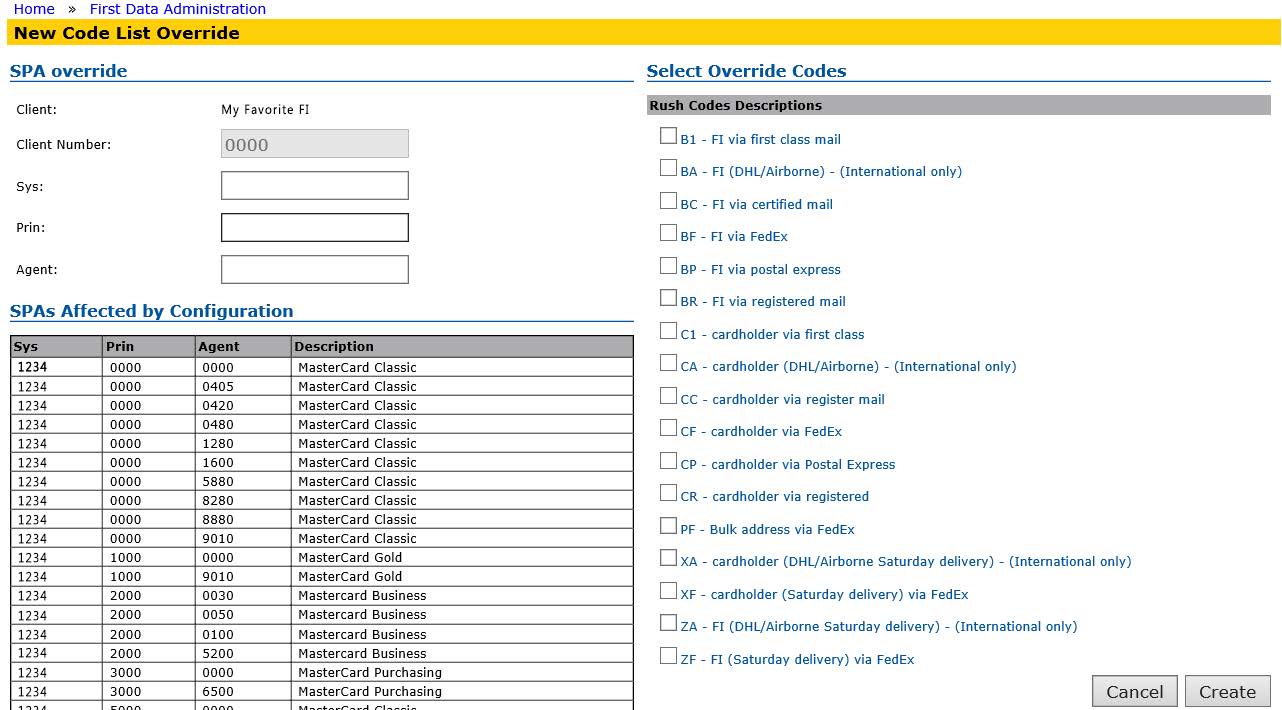The height and width of the screenshot is (710, 1282).
Task: Check BR - FI via registered mail
Action: (668, 298)
